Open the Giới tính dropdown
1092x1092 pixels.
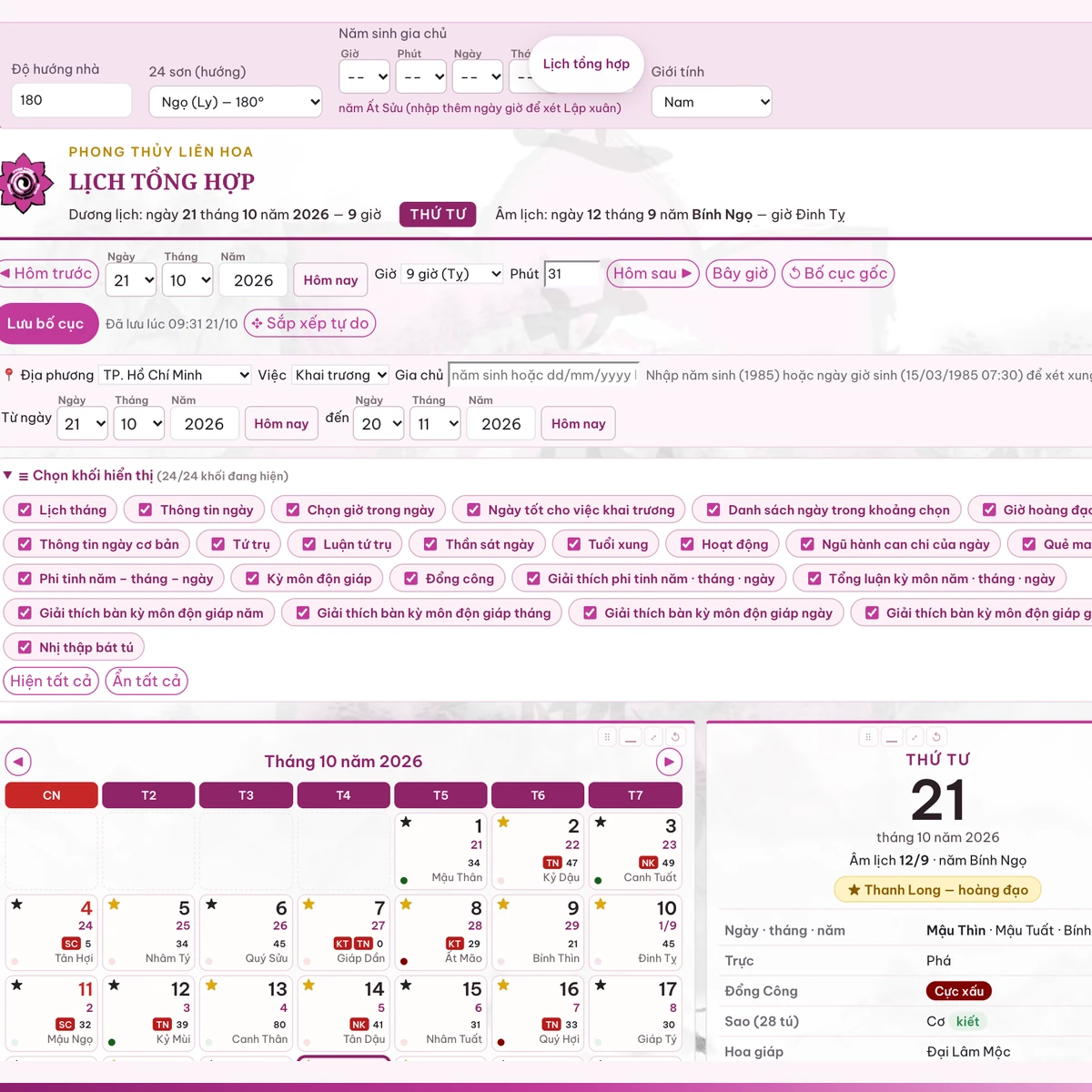click(x=712, y=102)
